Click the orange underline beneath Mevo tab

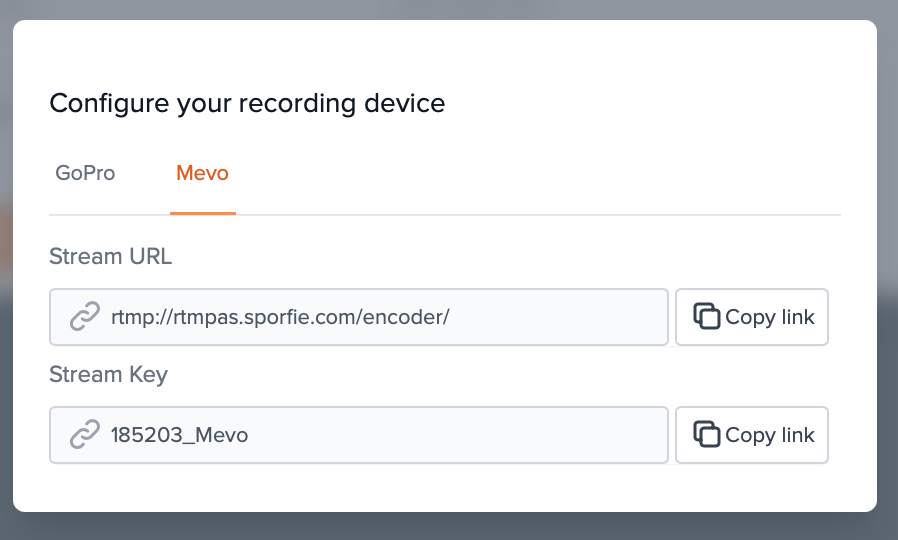(203, 213)
